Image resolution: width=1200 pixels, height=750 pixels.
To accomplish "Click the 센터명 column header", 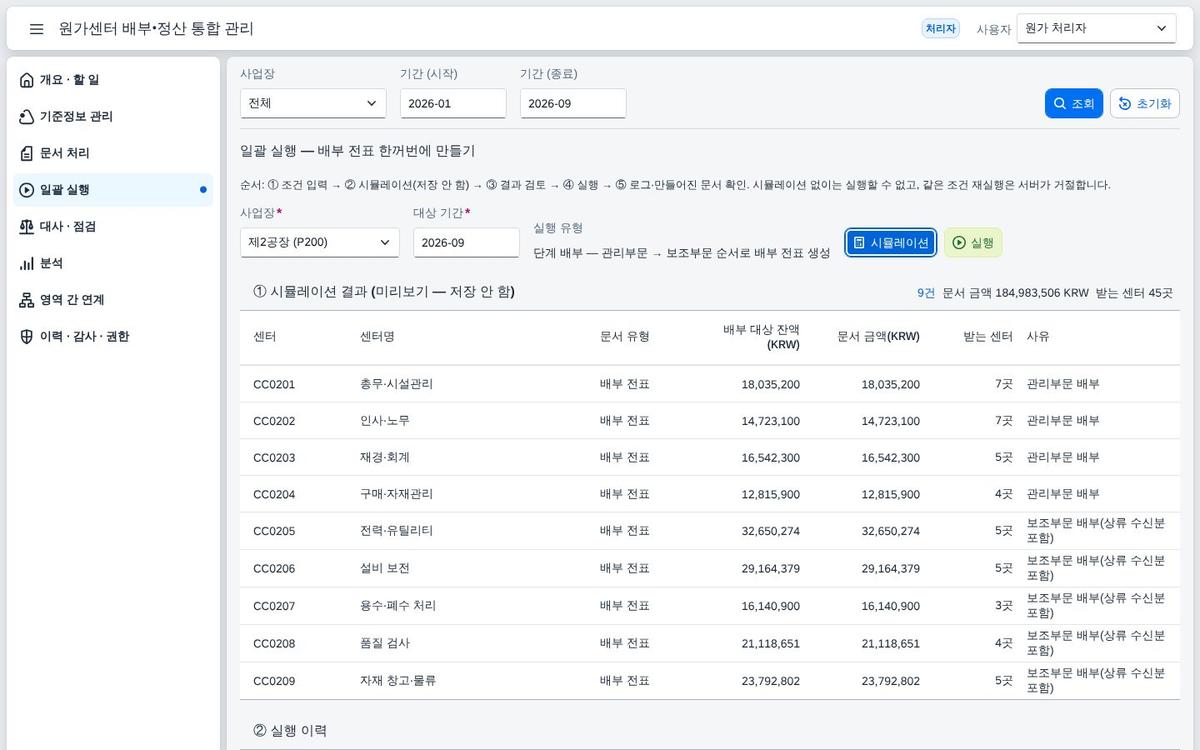I will point(377,337).
